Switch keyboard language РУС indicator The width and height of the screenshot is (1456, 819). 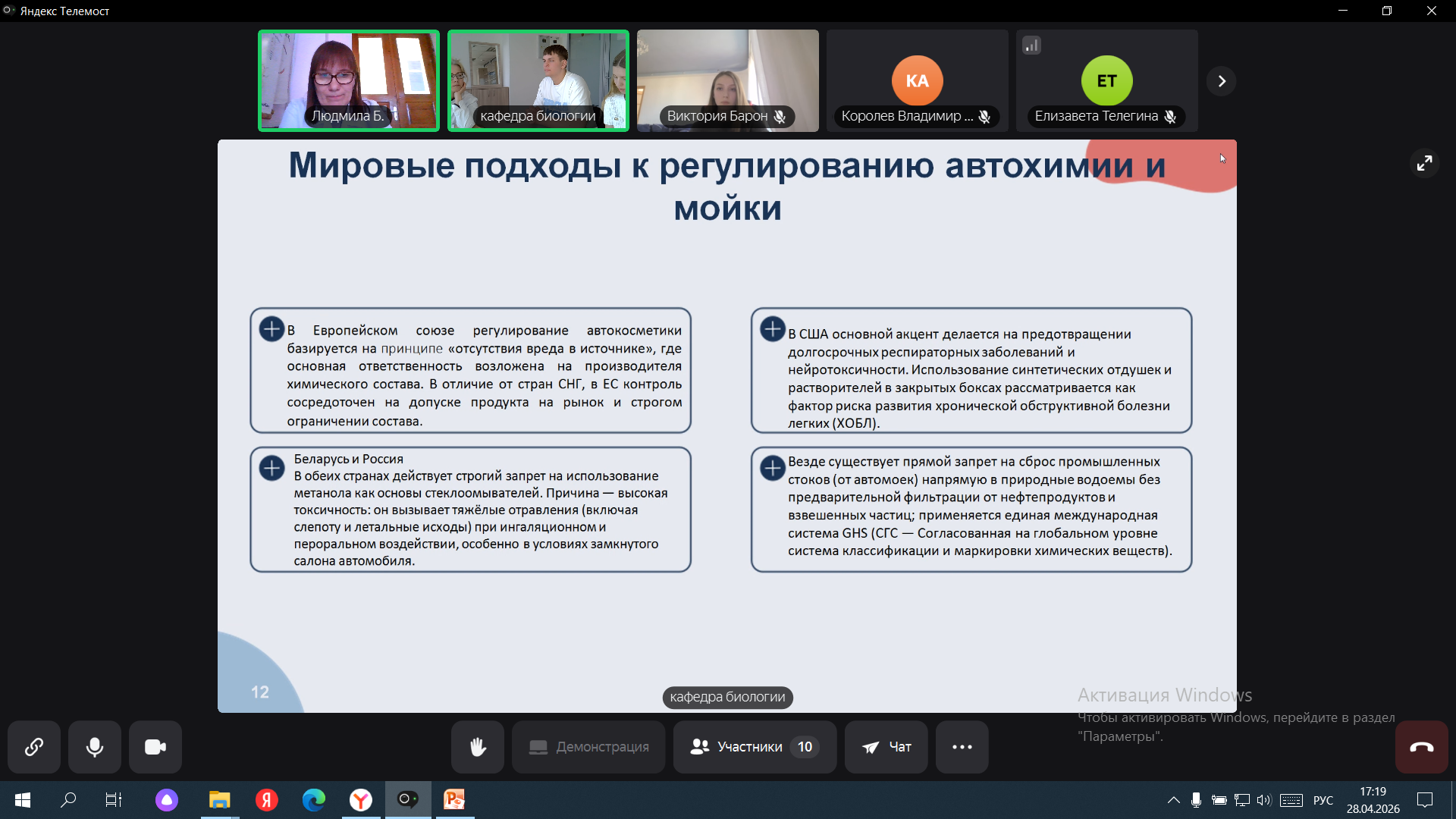[1323, 800]
